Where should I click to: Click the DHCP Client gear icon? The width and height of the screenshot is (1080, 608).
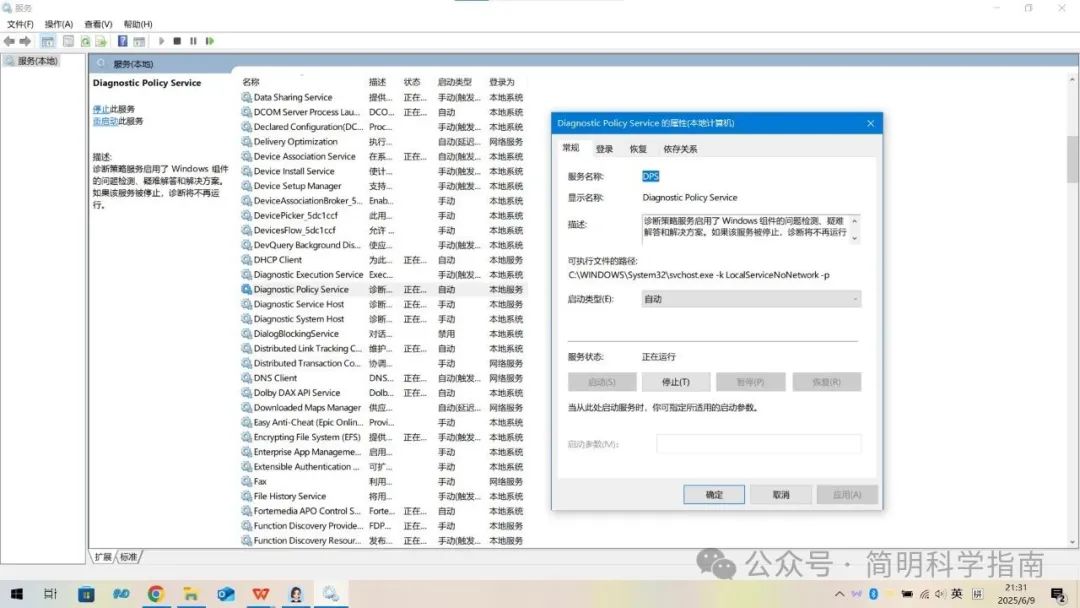247,260
